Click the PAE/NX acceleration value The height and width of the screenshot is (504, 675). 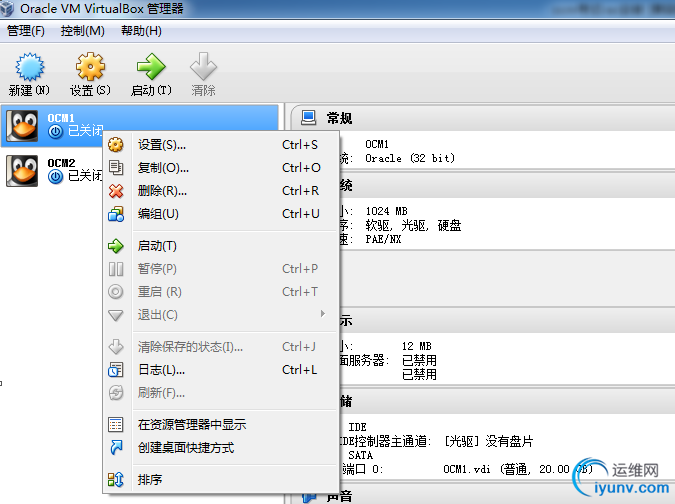pyautogui.click(x=383, y=239)
